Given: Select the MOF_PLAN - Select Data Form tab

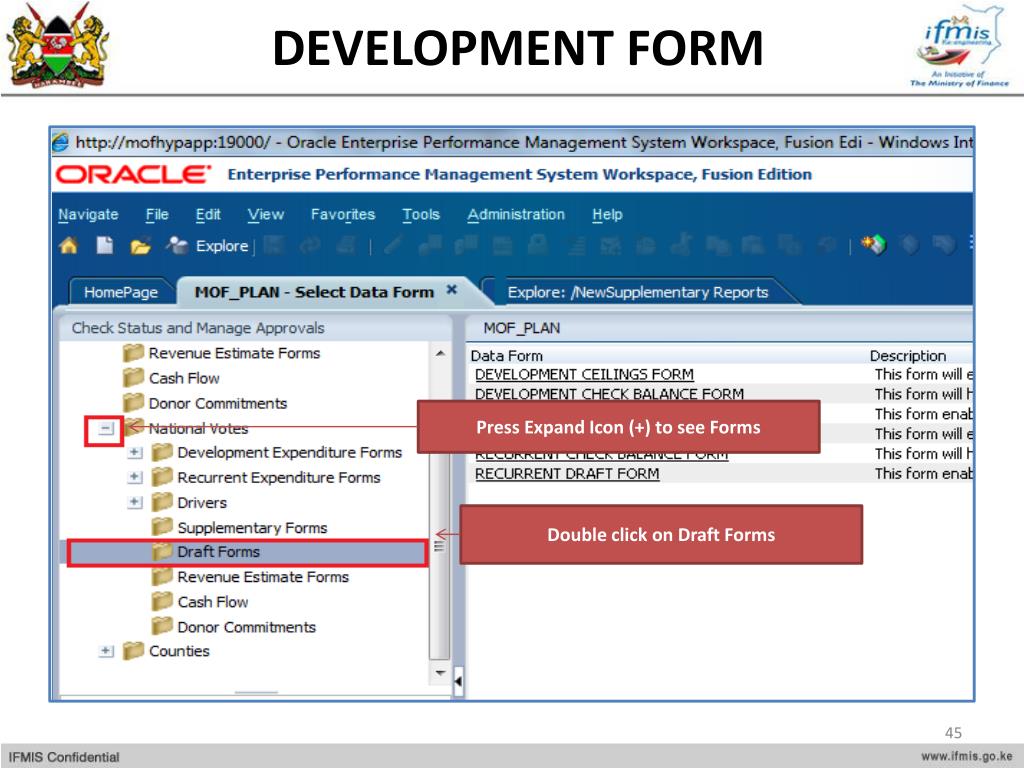Looking at the screenshot, I should pos(314,292).
